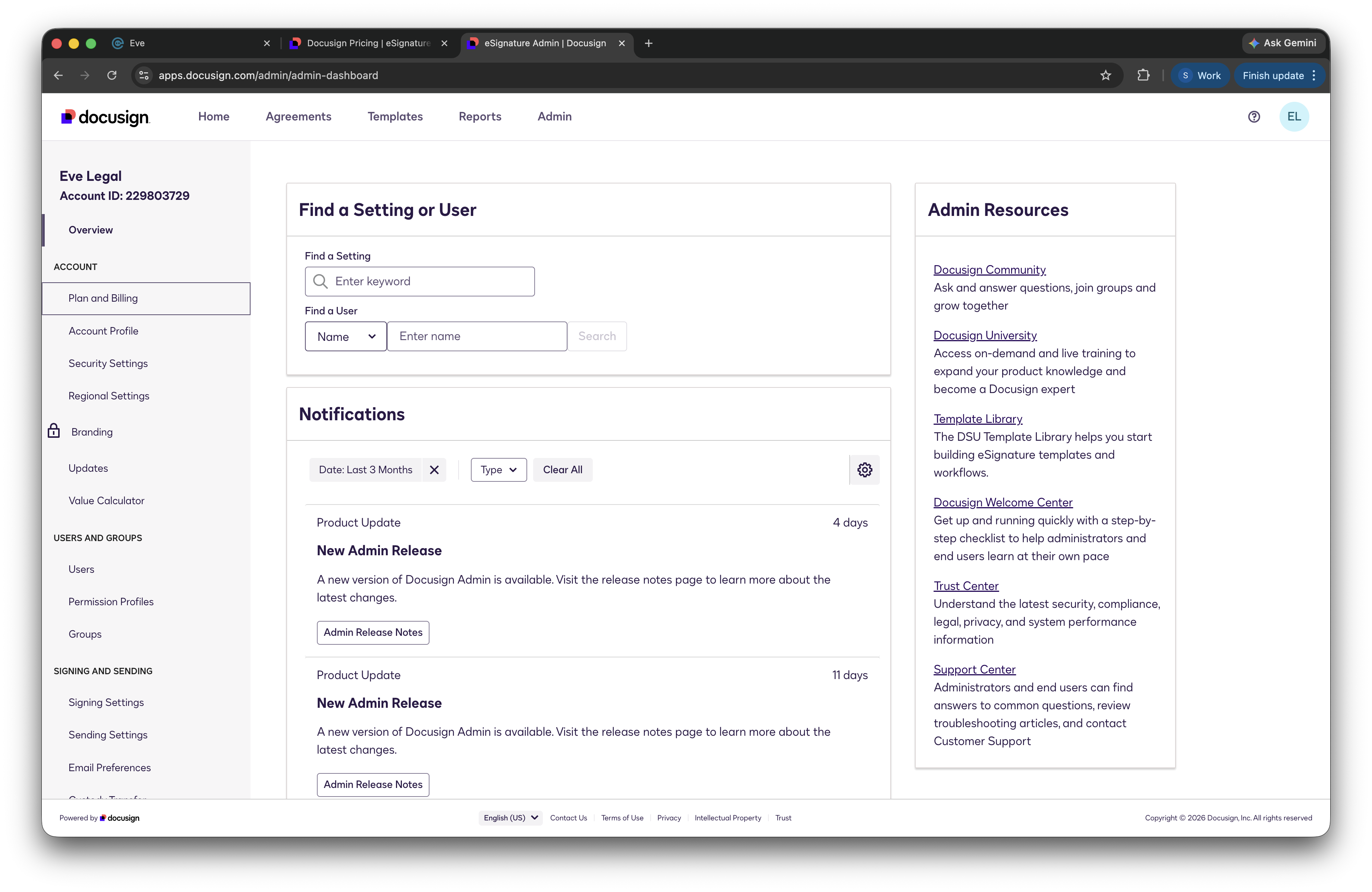Go forward in browser history
This screenshot has width=1372, height=892.
pos(85,76)
